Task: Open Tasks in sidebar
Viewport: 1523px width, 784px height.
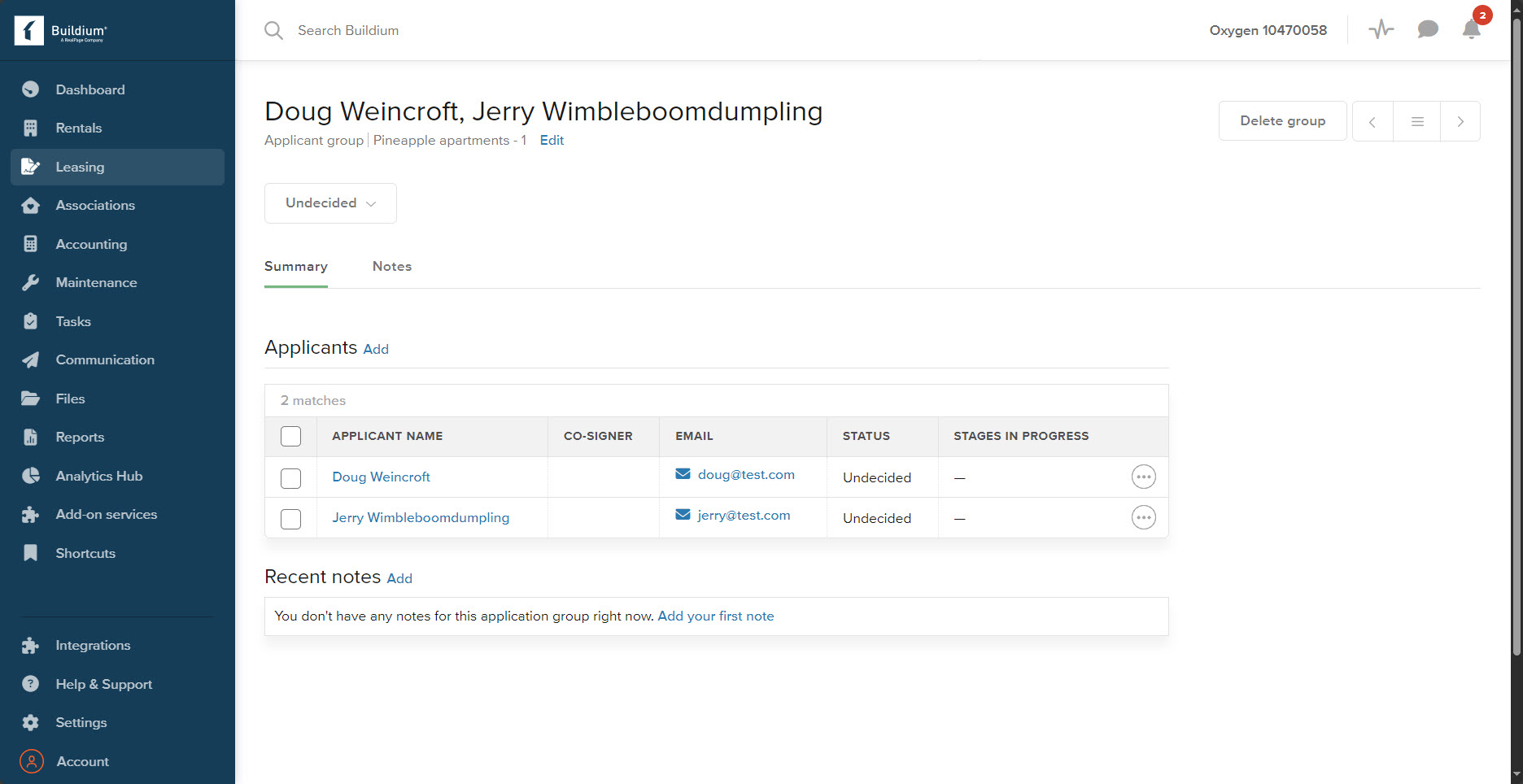Action: coord(117,321)
